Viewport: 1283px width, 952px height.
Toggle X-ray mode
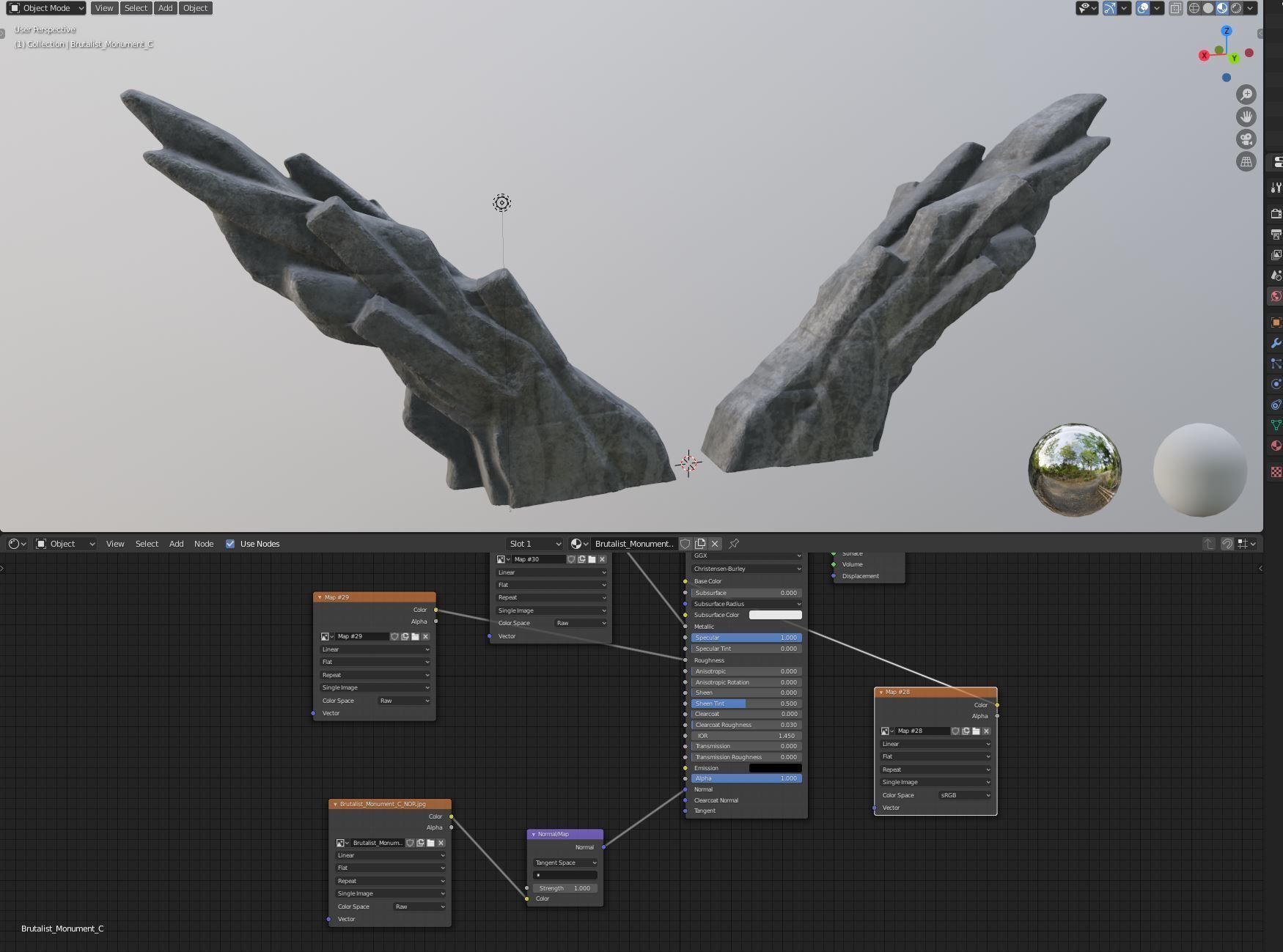(1175, 8)
